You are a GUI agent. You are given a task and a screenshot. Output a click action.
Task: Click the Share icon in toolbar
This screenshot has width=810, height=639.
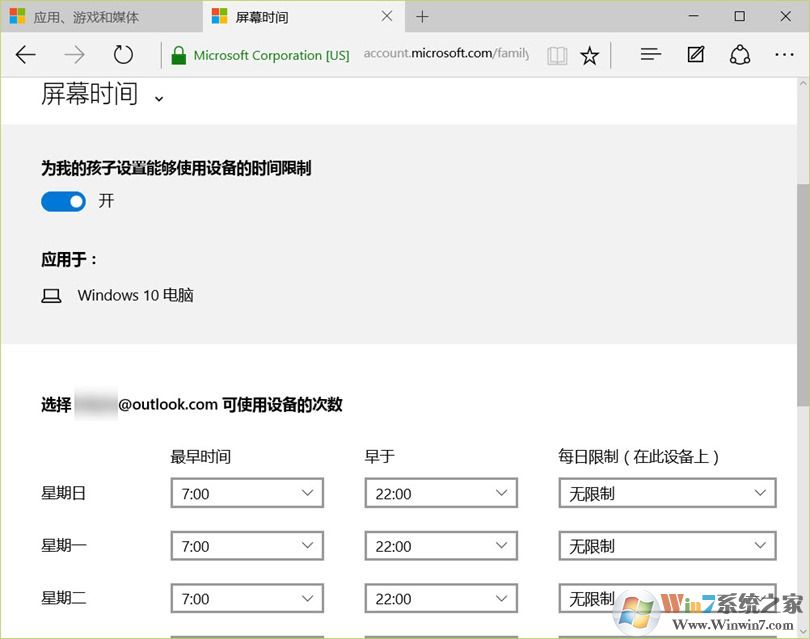click(740, 55)
